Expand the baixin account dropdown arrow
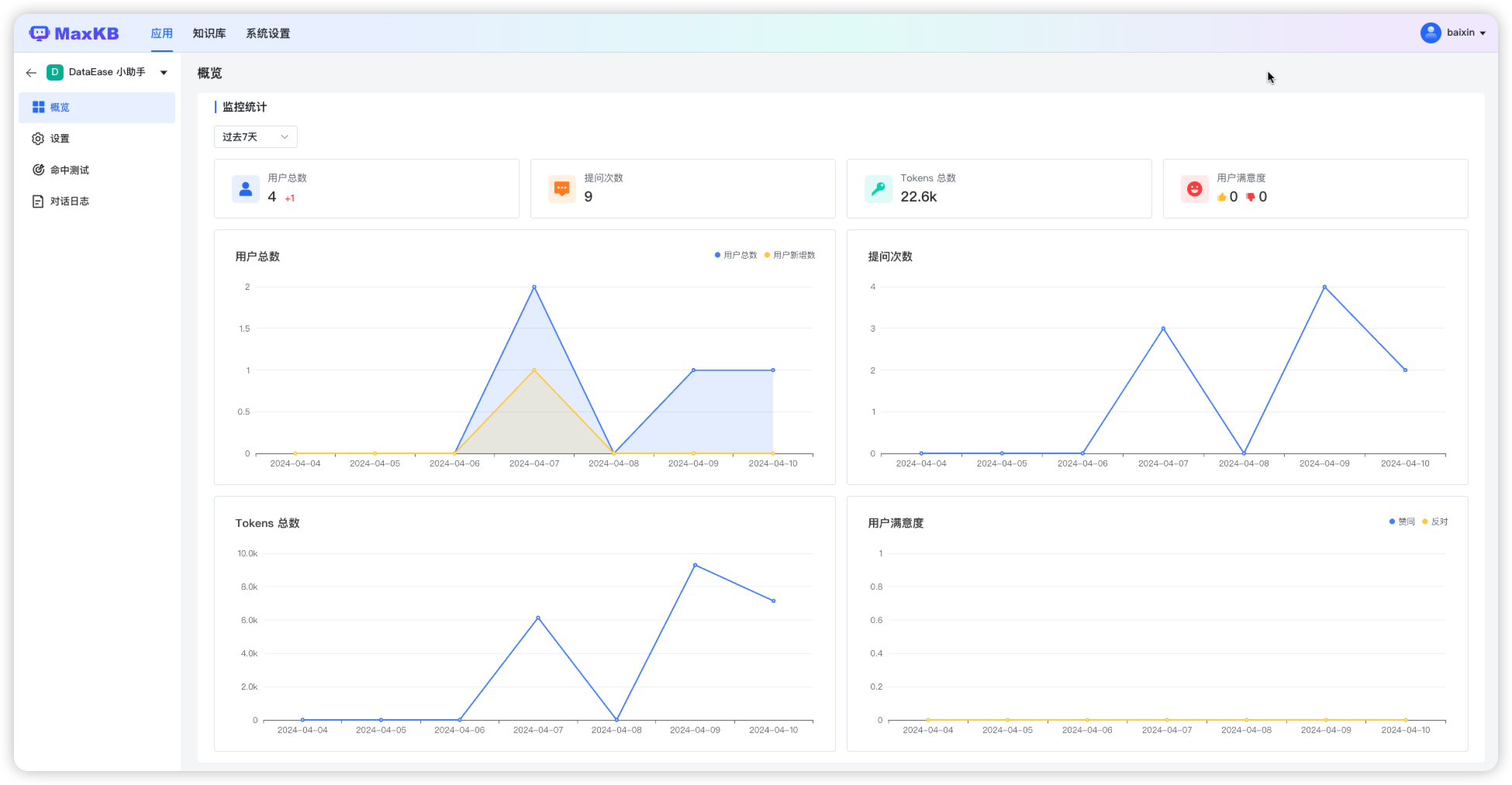Image resolution: width=1512 pixels, height=785 pixels. [x=1483, y=33]
